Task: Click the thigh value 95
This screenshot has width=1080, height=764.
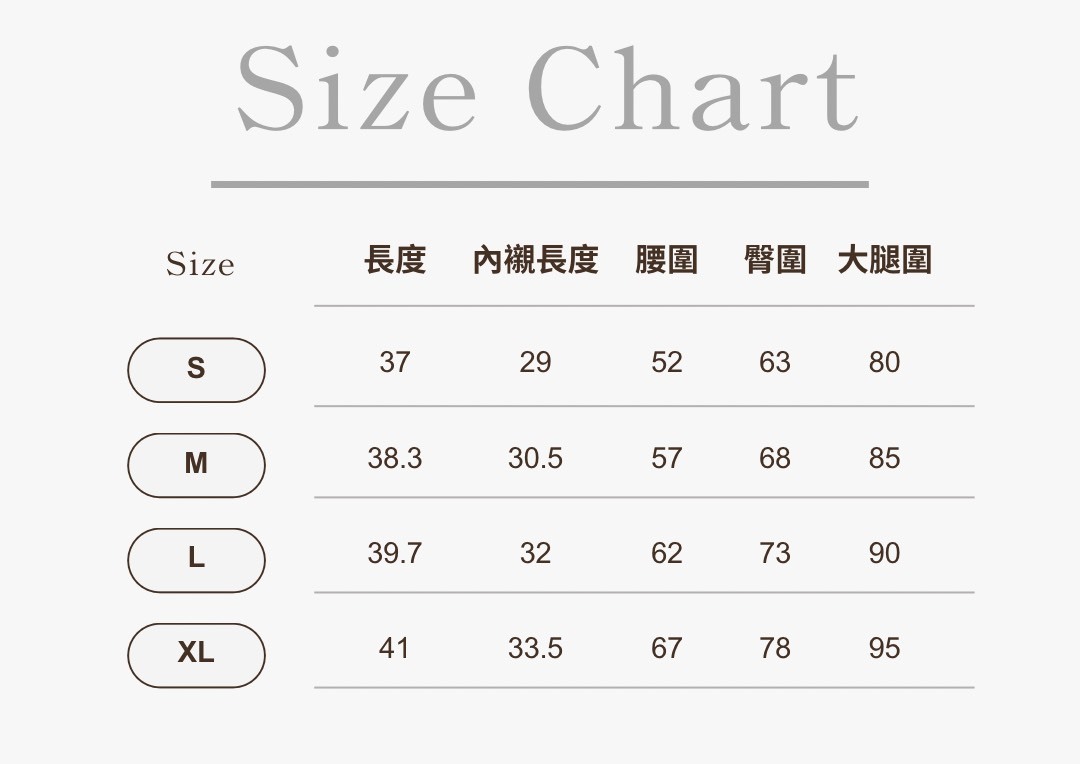Action: (x=884, y=648)
